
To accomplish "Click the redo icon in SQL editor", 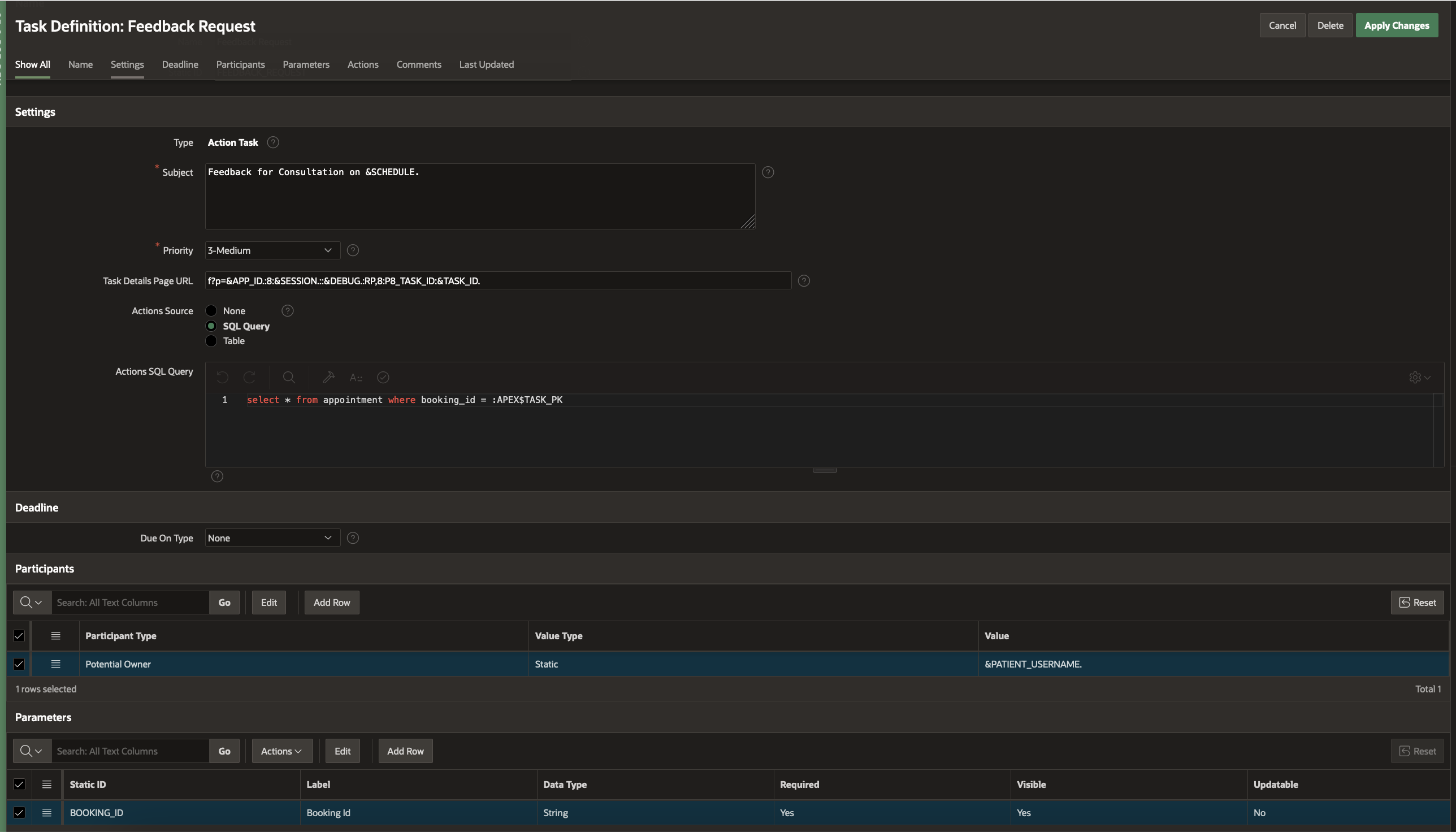I will (x=249, y=377).
